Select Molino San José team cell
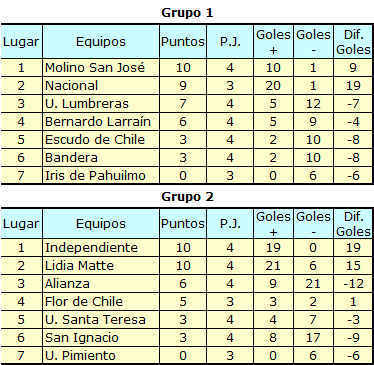 (101, 68)
